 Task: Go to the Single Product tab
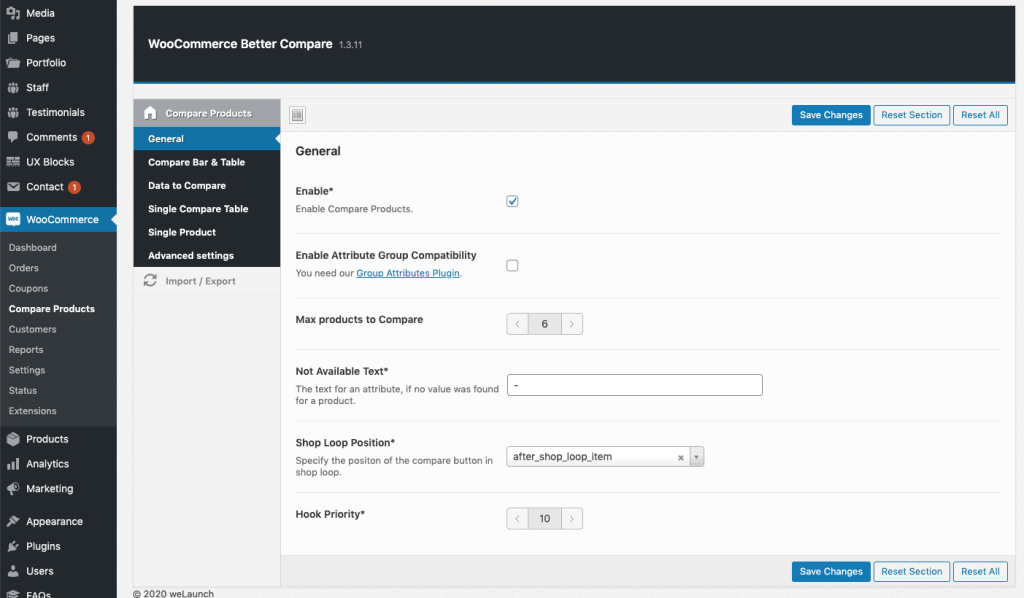click(207, 232)
